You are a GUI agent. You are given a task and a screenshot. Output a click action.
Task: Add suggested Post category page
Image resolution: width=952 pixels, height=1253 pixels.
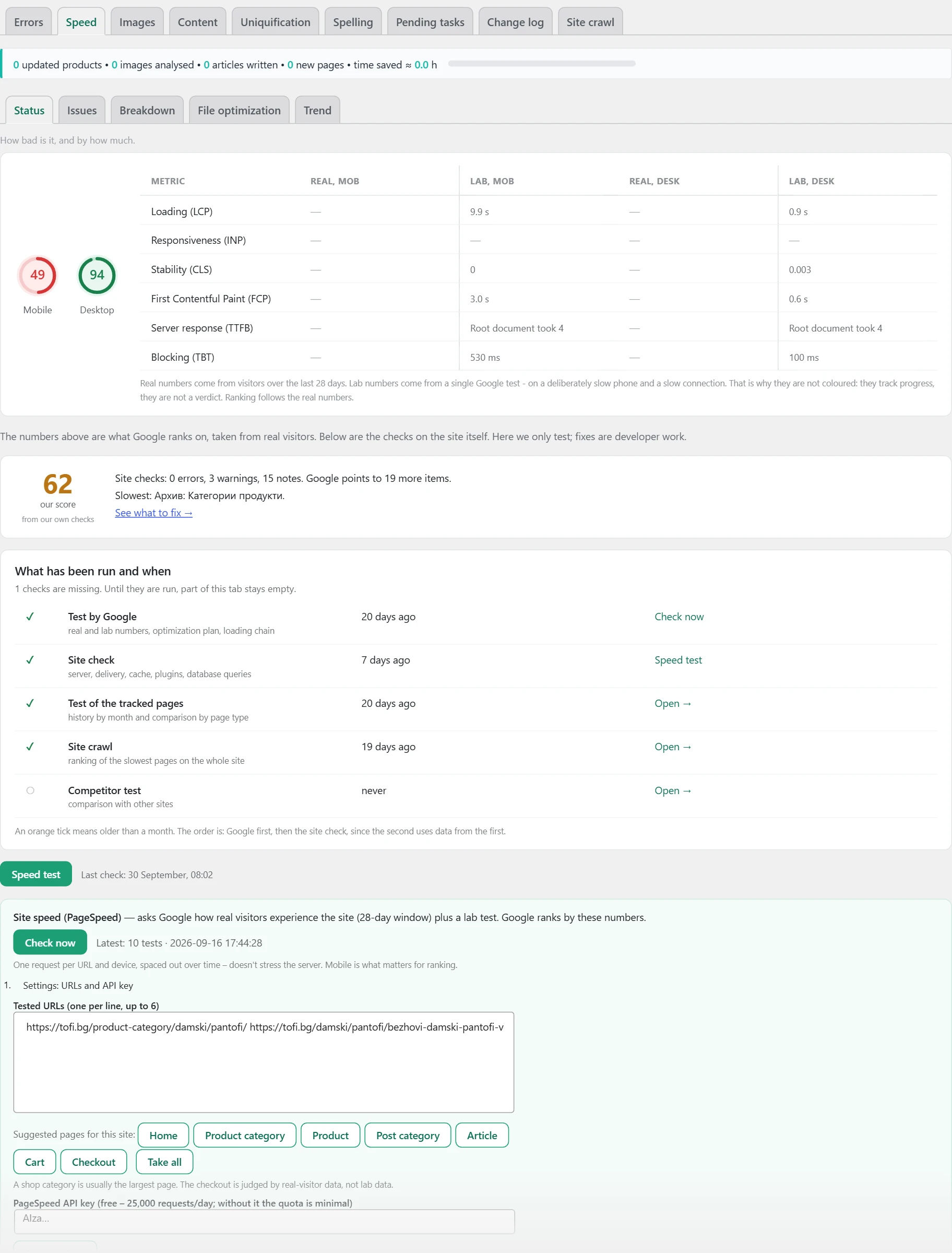408,1135
